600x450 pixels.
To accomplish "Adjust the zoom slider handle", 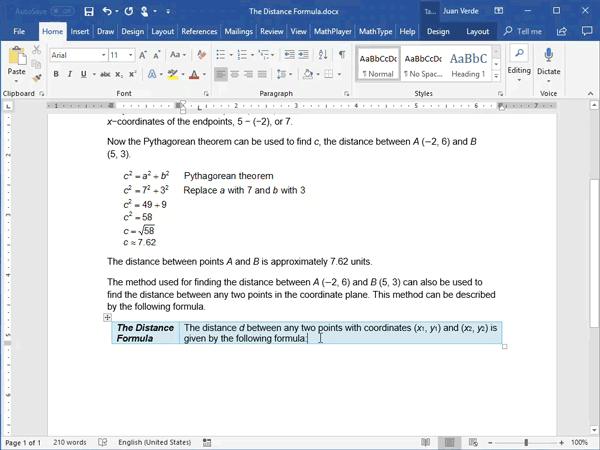I will click(x=526, y=442).
